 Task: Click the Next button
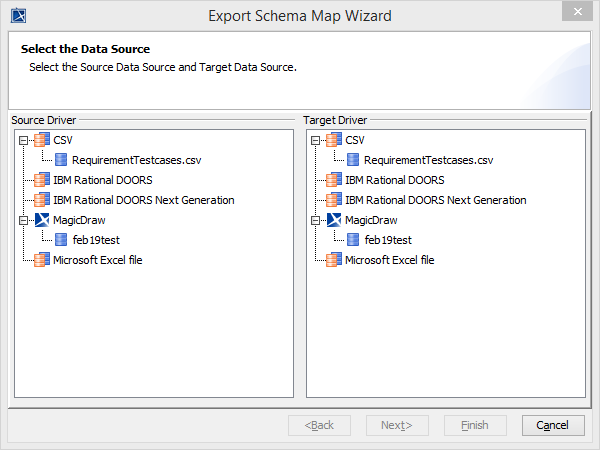(x=396, y=425)
